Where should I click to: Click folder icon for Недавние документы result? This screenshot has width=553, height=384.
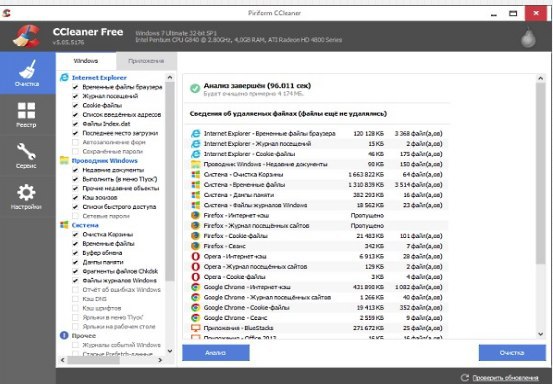(x=195, y=164)
